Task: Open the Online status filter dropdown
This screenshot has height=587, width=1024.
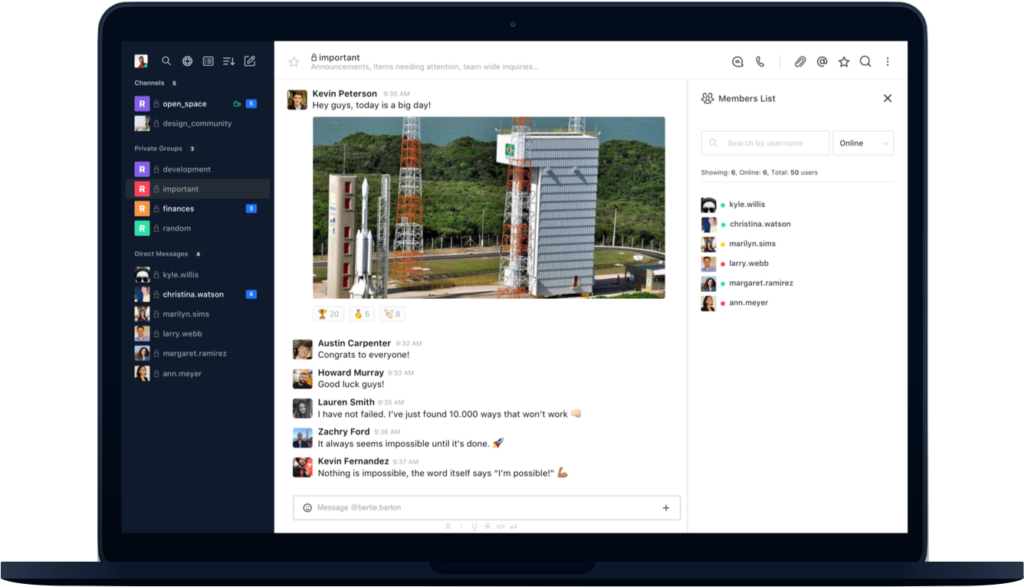Action: point(863,143)
